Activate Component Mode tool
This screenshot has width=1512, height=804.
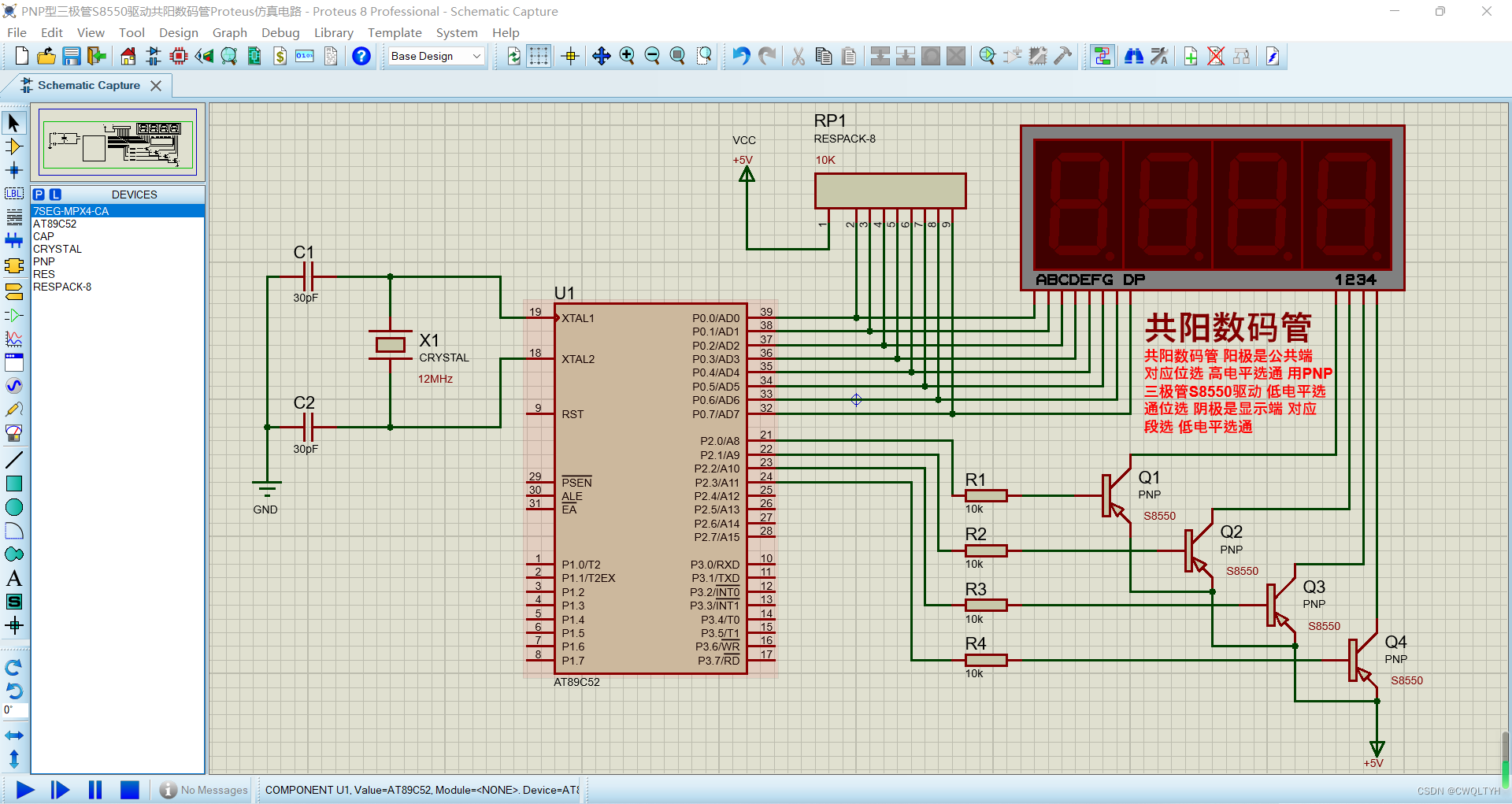click(x=13, y=146)
